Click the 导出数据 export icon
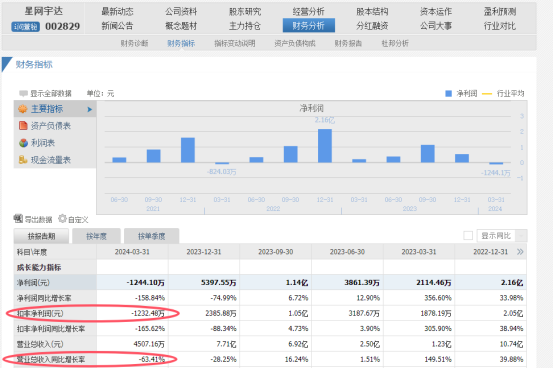 (18, 219)
